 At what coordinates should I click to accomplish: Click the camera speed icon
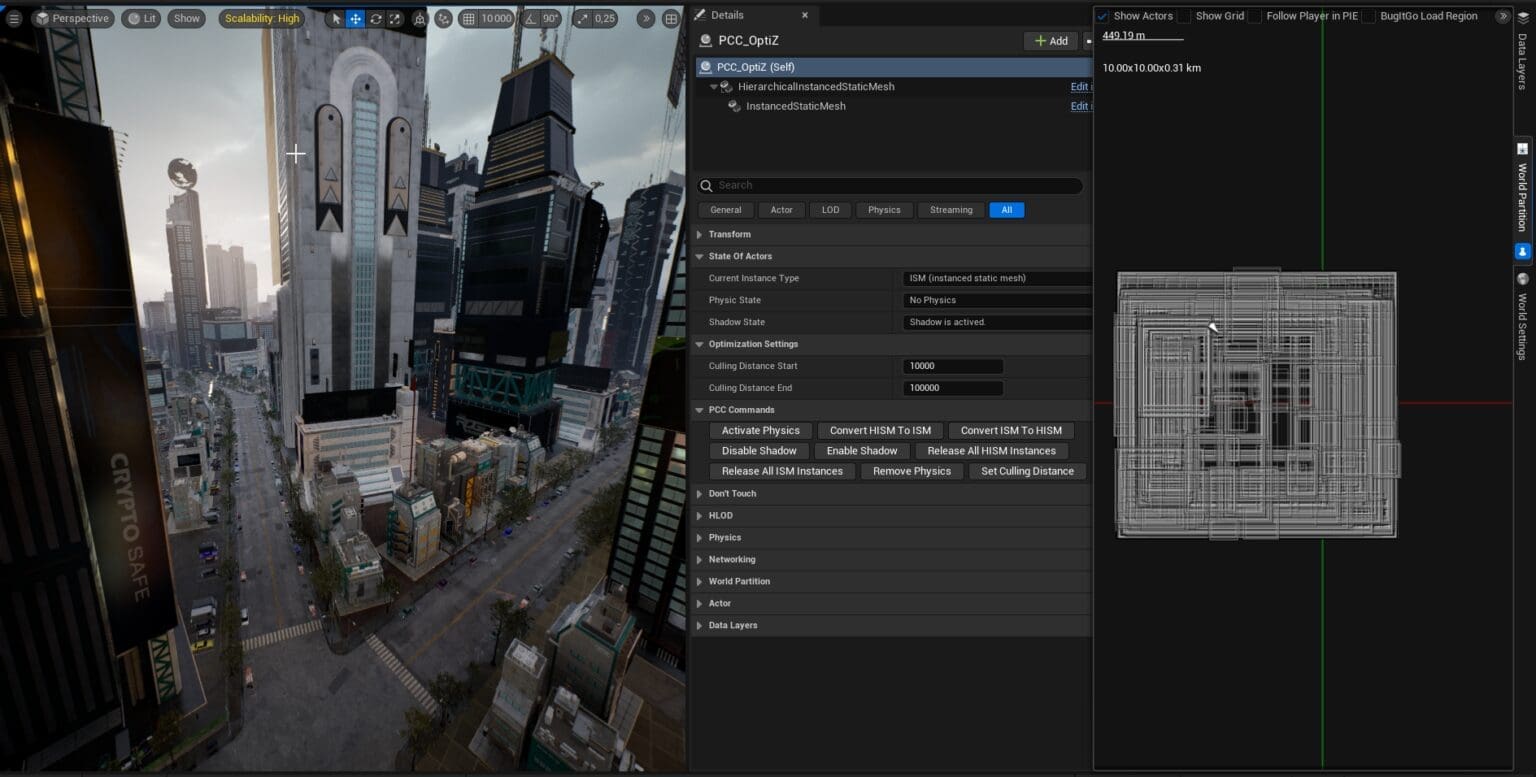point(584,18)
